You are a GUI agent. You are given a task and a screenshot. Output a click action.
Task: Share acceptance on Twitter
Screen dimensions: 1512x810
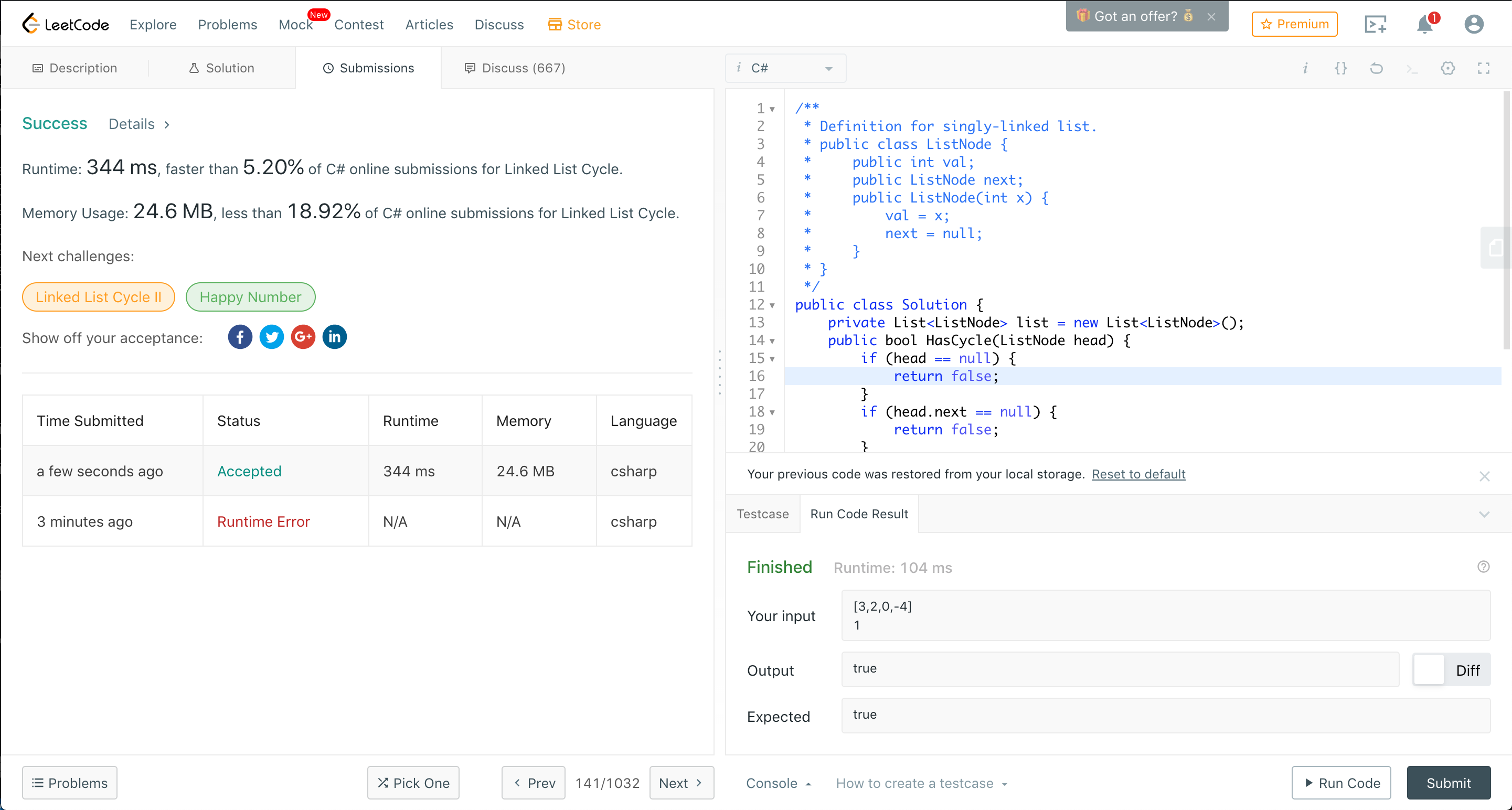tap(272, 337)
